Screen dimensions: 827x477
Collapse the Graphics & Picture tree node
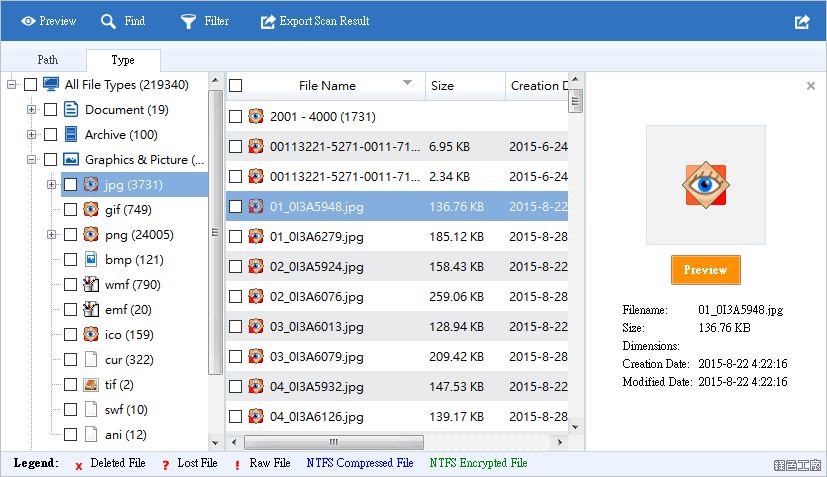(x=32, y=159)
